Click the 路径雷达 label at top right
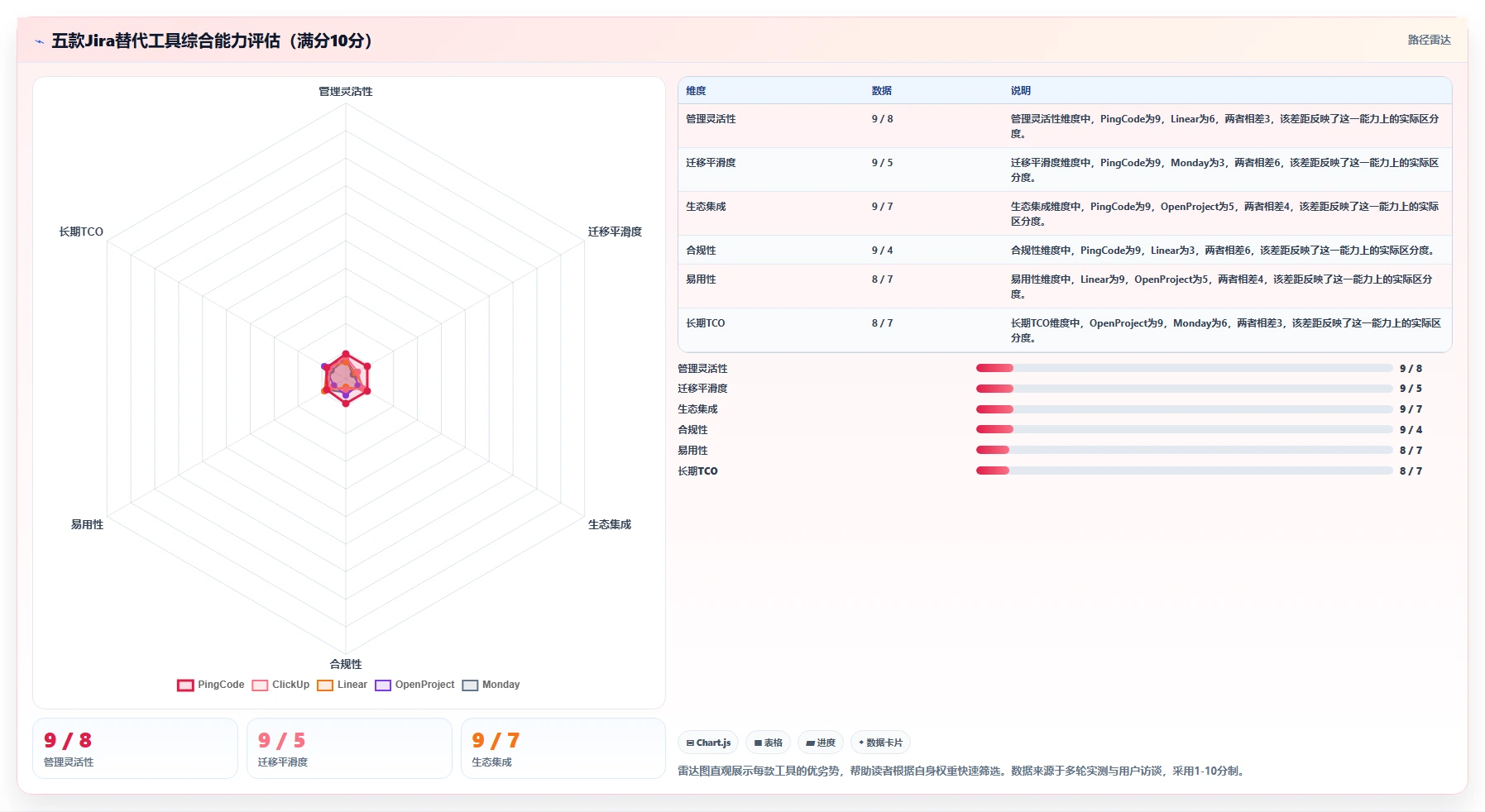 pyautogui.click(x=1429, y=40)
